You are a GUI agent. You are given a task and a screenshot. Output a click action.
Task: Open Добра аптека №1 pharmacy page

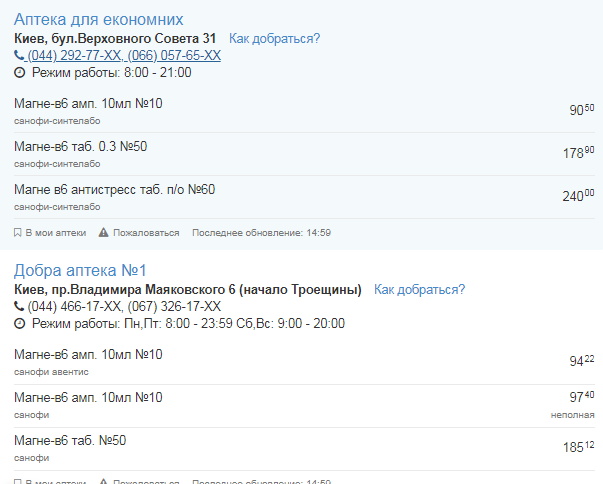pos(80,270)
